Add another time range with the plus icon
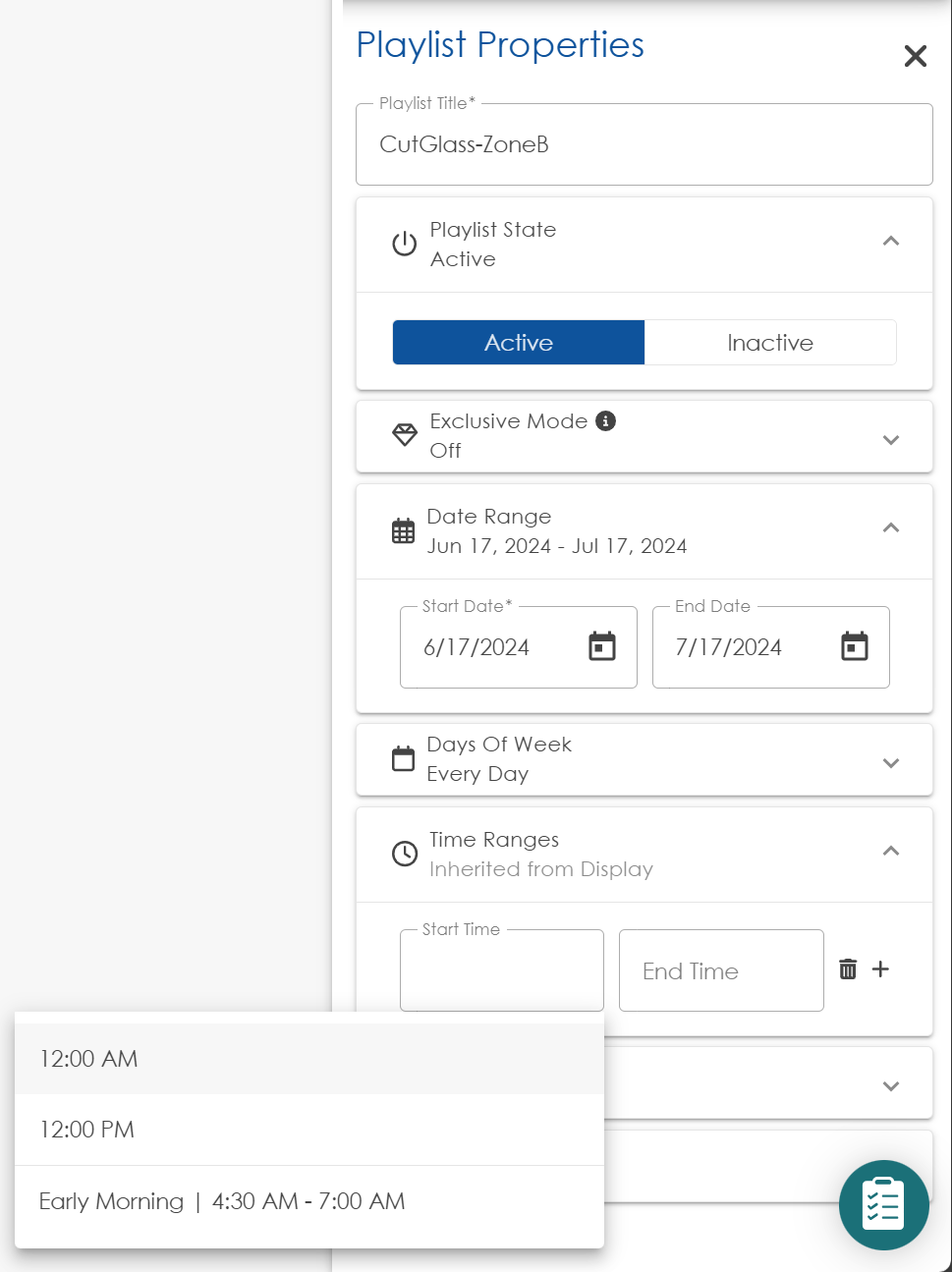Viewport: 952px width, 1272px height. 880,969
